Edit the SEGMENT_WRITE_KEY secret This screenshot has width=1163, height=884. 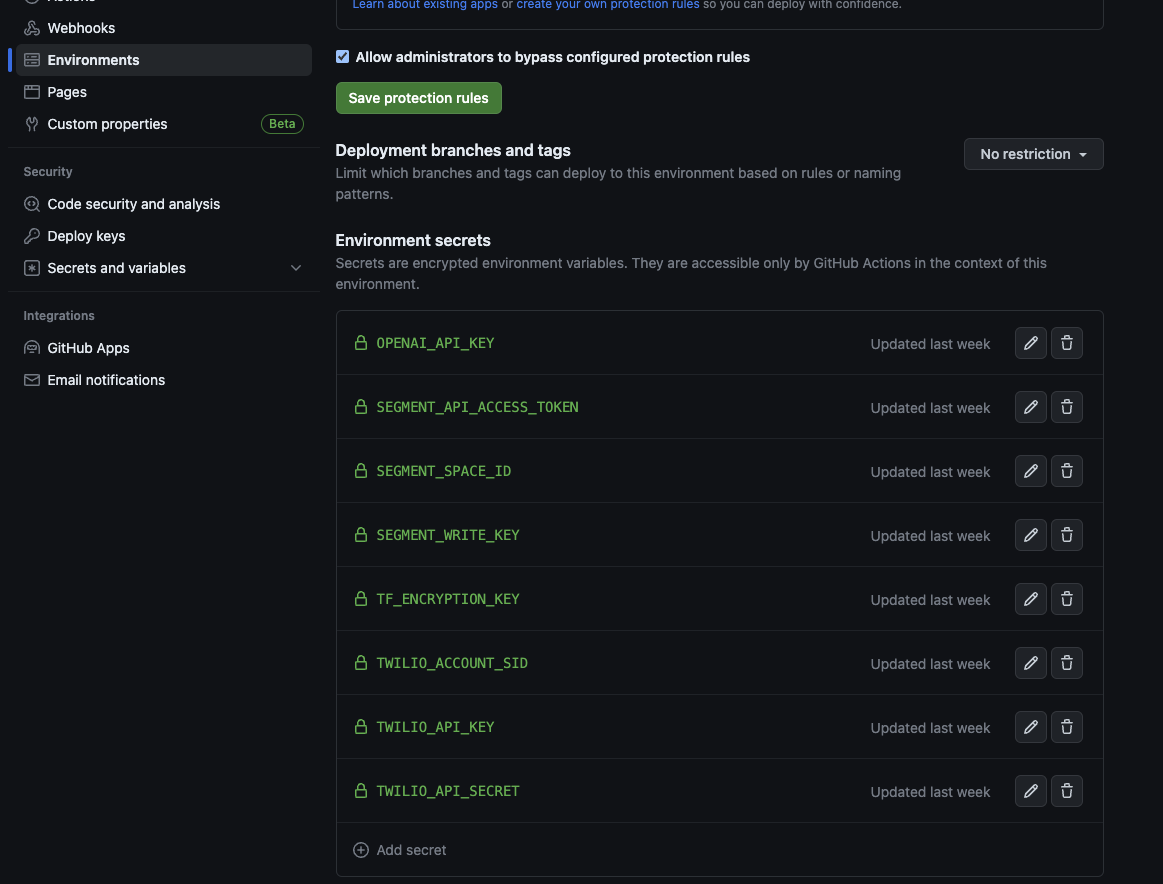click(1031, 535)
